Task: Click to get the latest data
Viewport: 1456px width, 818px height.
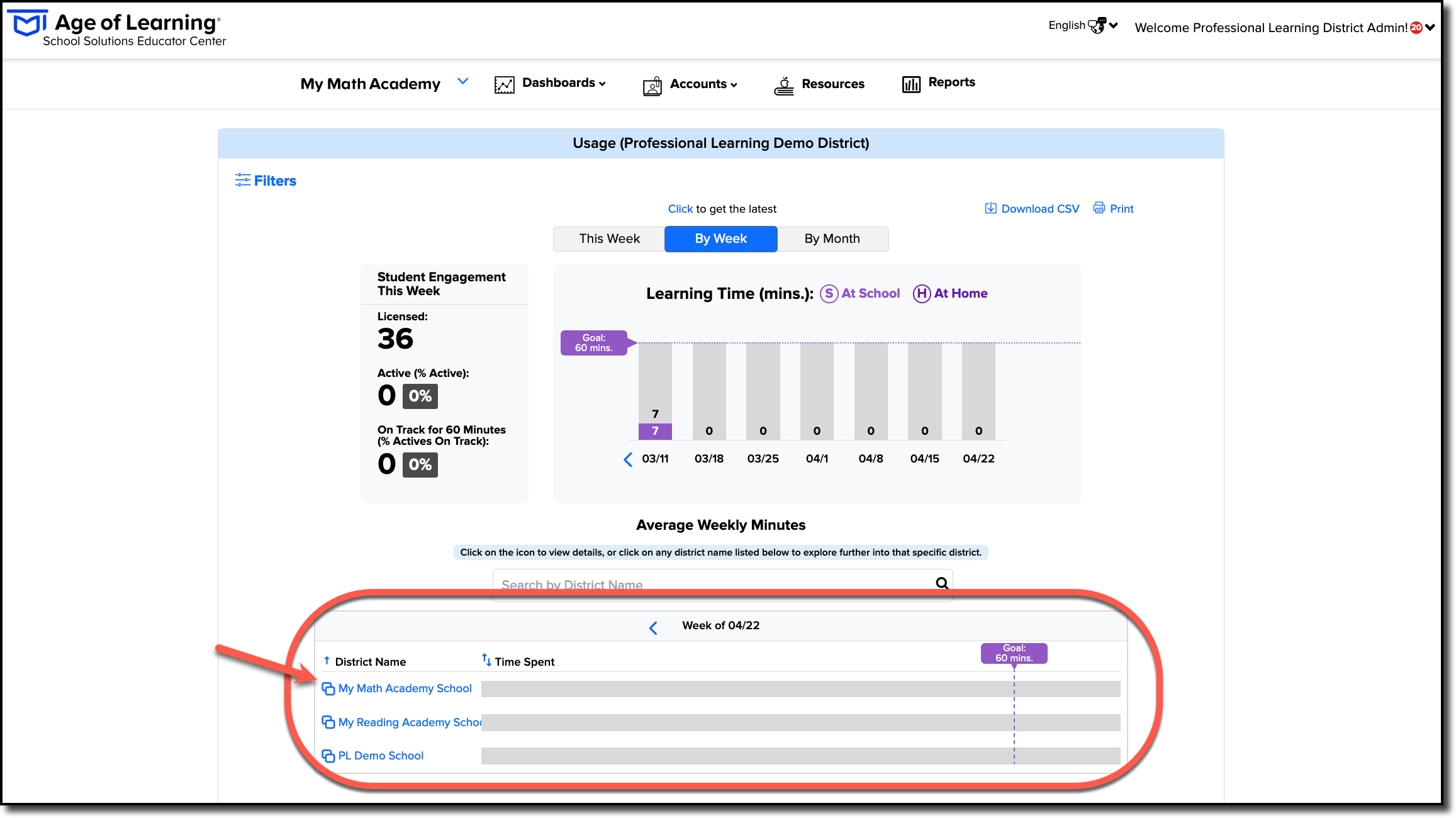Action: [680, 209]
